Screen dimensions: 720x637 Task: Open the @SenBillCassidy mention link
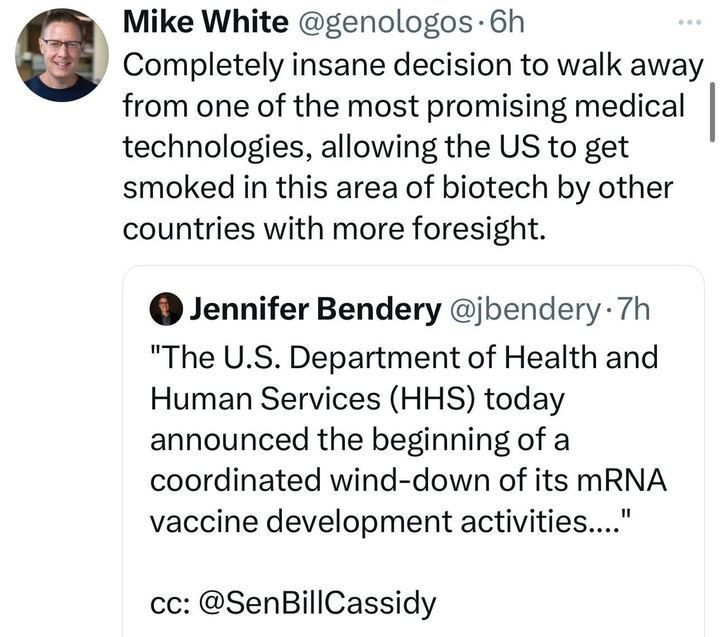tap(313, 603)
